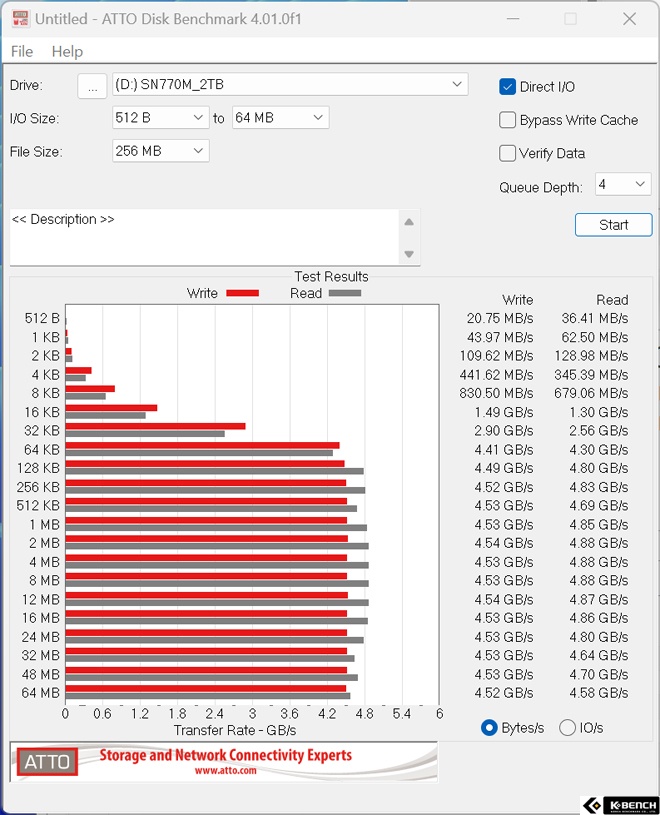Viewport: 660px width, 815px height.
Task: Close the ATTO Disk Benchmark window
Action: tap(629, 19)
